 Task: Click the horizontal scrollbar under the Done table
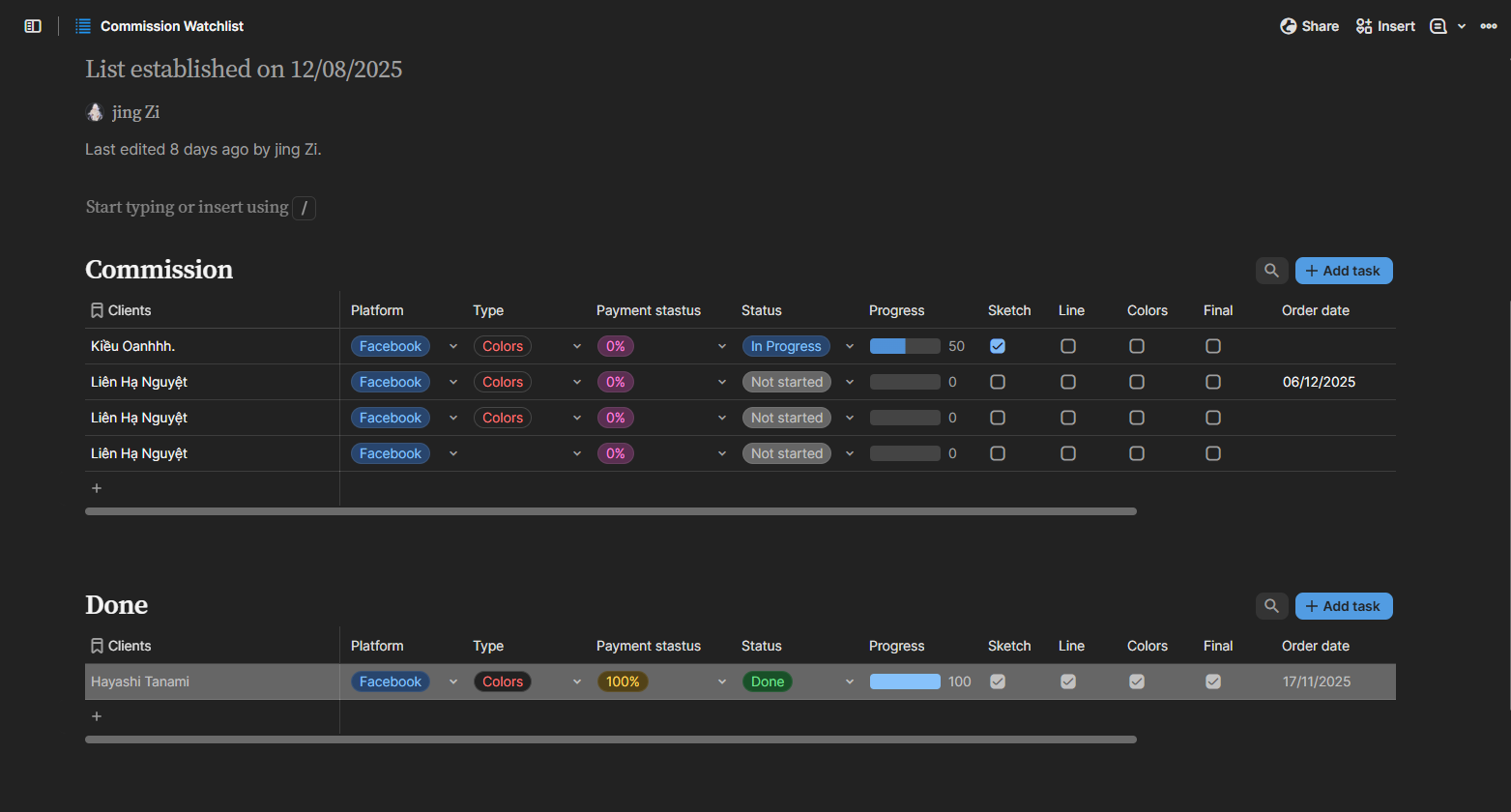point(611,739)
